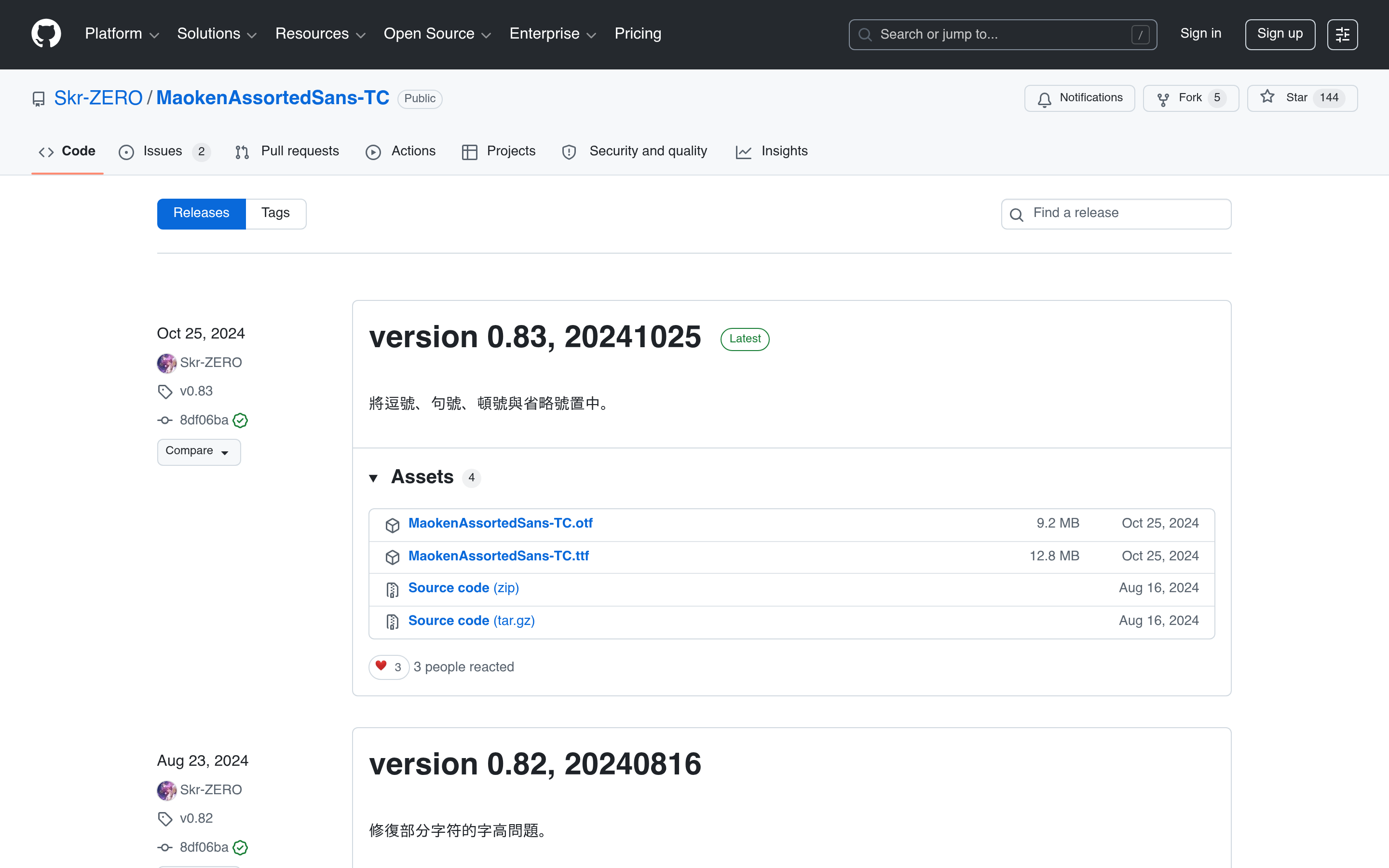Screen dimensions: 1389x868
Task: Click the verified checkmark for v0.82 commit
Action: (x=240, y=847)
